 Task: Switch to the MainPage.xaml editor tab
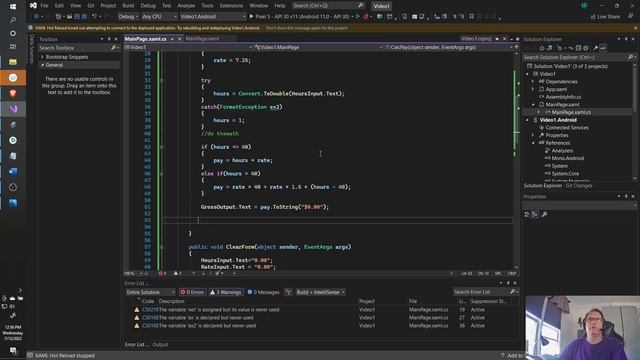coord(202,39)
